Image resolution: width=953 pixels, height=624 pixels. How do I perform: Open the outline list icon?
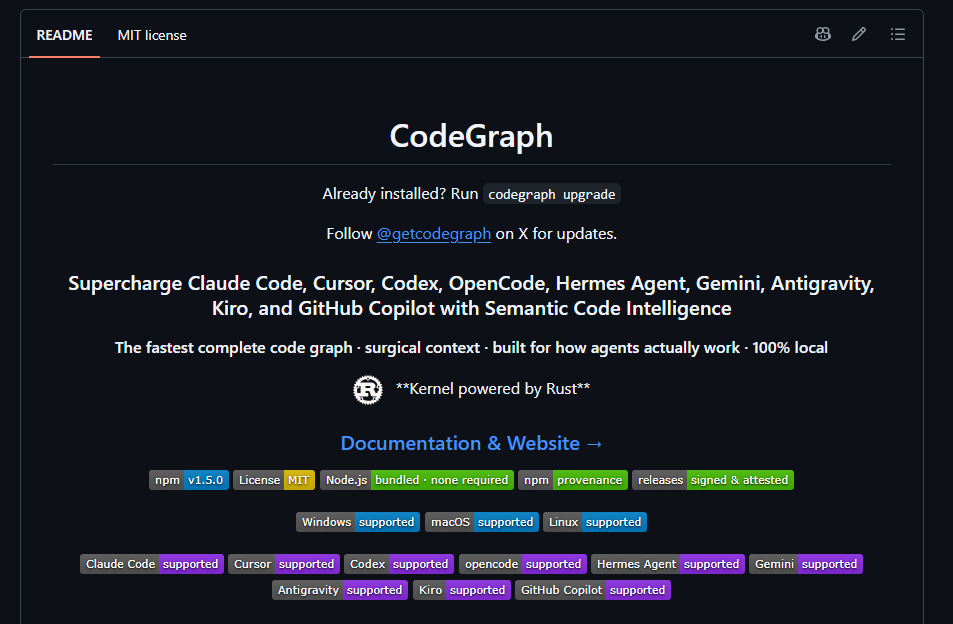(898, 35)
